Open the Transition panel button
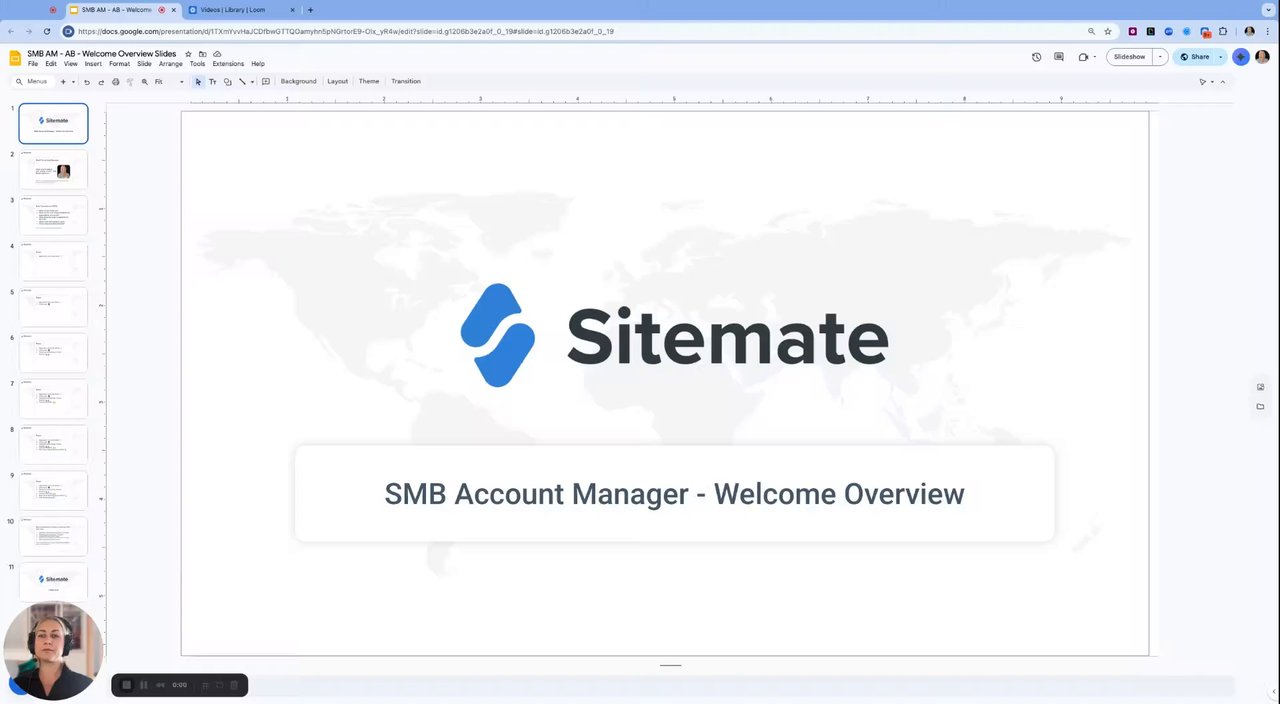1280x704 pixels. [x=406, y=81]
